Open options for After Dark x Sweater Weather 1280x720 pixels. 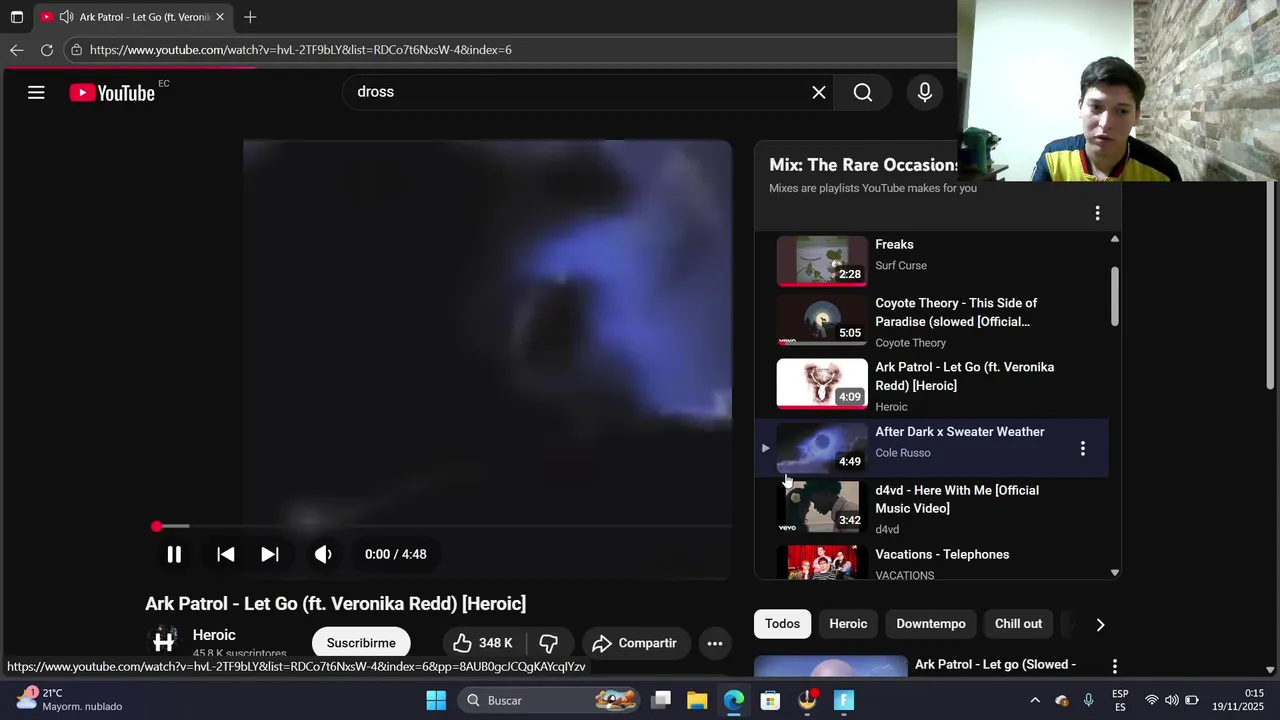pyautogui.click(x=1082, y=449)
